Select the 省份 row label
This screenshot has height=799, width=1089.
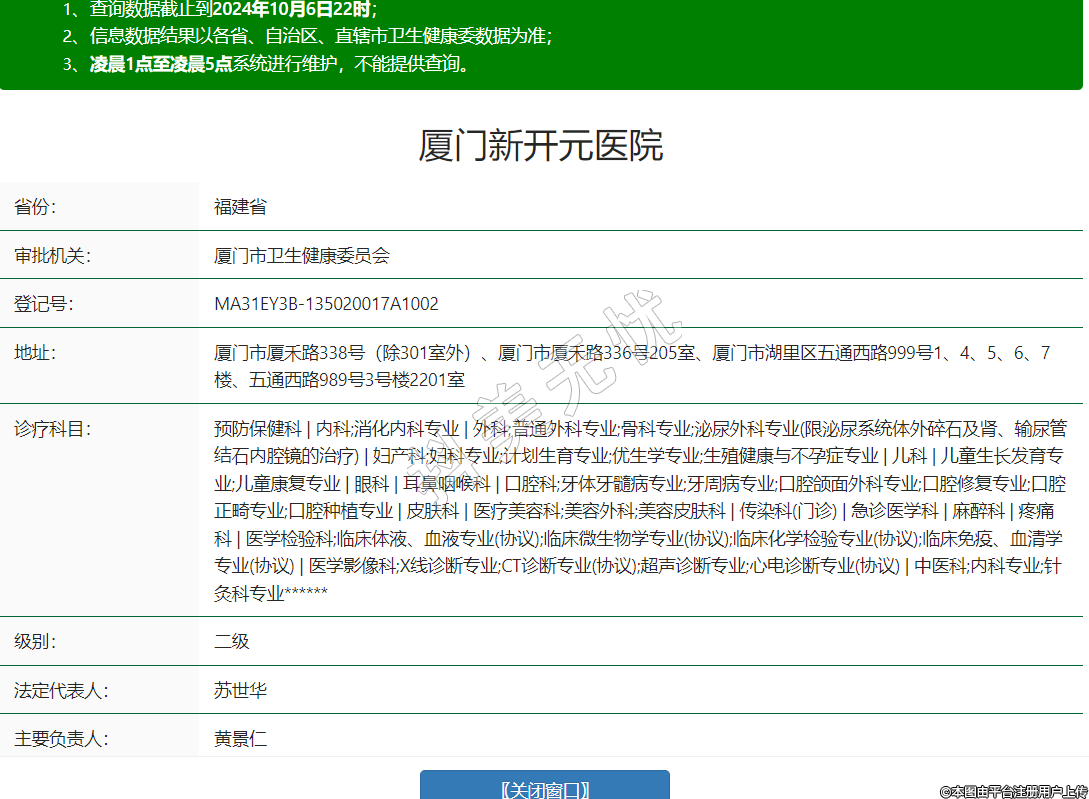[35, 207]
